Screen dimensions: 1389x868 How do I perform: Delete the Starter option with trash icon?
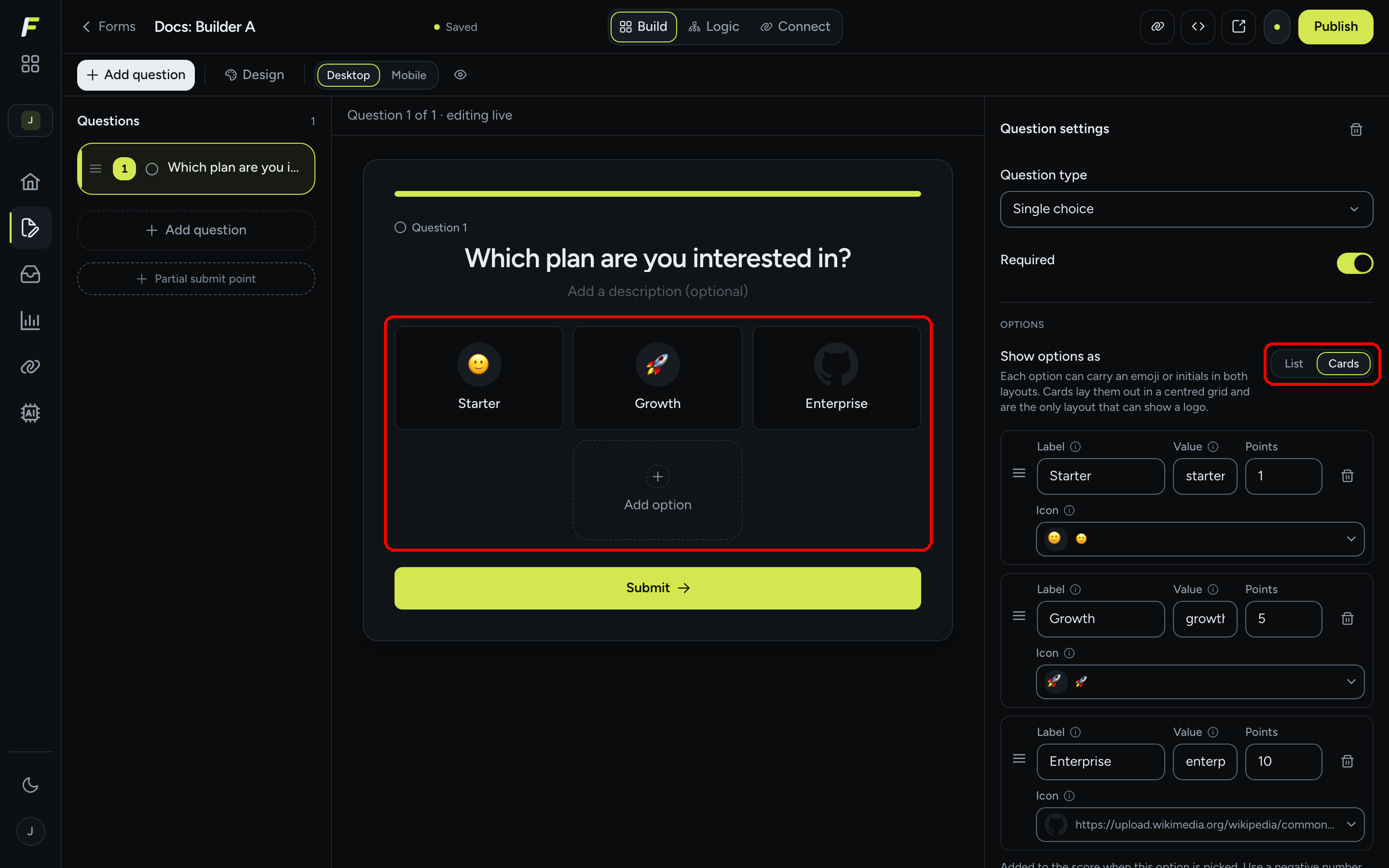click(1347, 476)
